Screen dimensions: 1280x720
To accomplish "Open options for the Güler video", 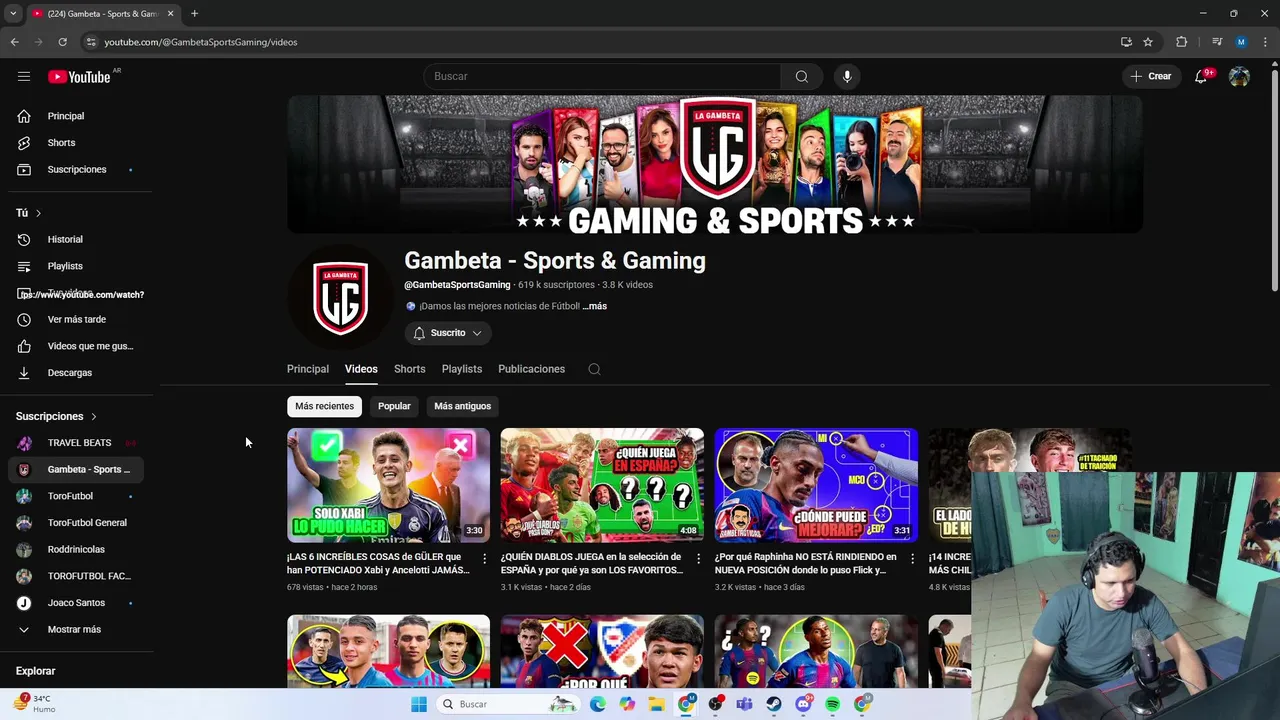I will 485,559.
